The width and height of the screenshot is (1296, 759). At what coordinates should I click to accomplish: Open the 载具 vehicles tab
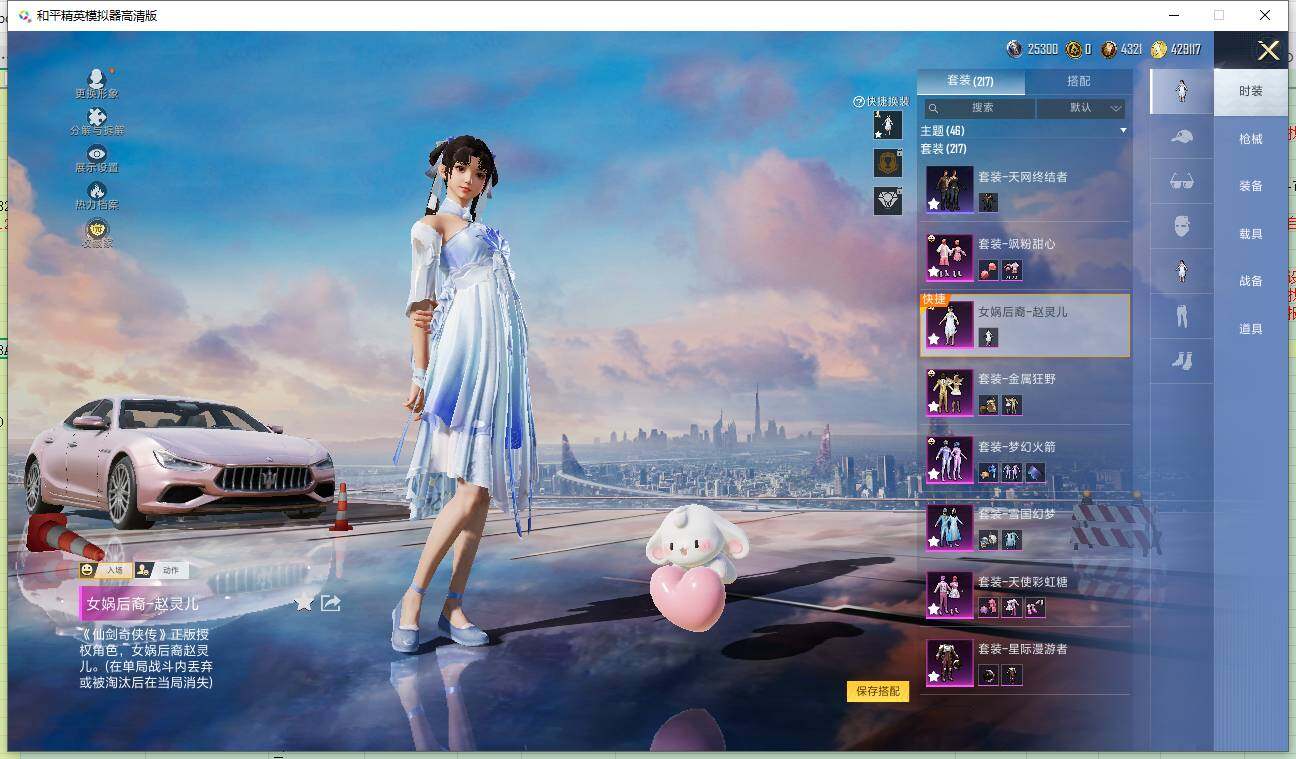click(x=1251, y=234)
